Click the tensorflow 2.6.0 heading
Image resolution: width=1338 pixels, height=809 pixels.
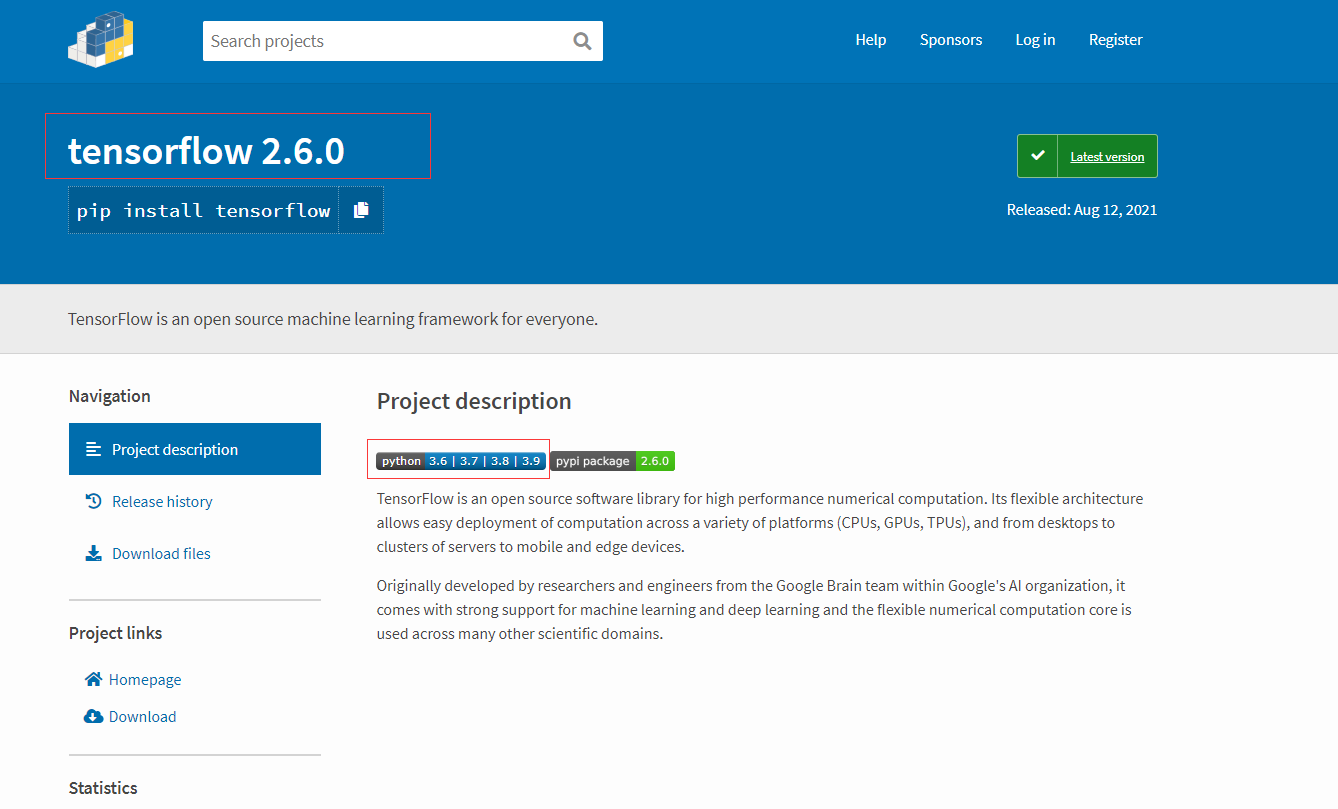click(206, 151)
